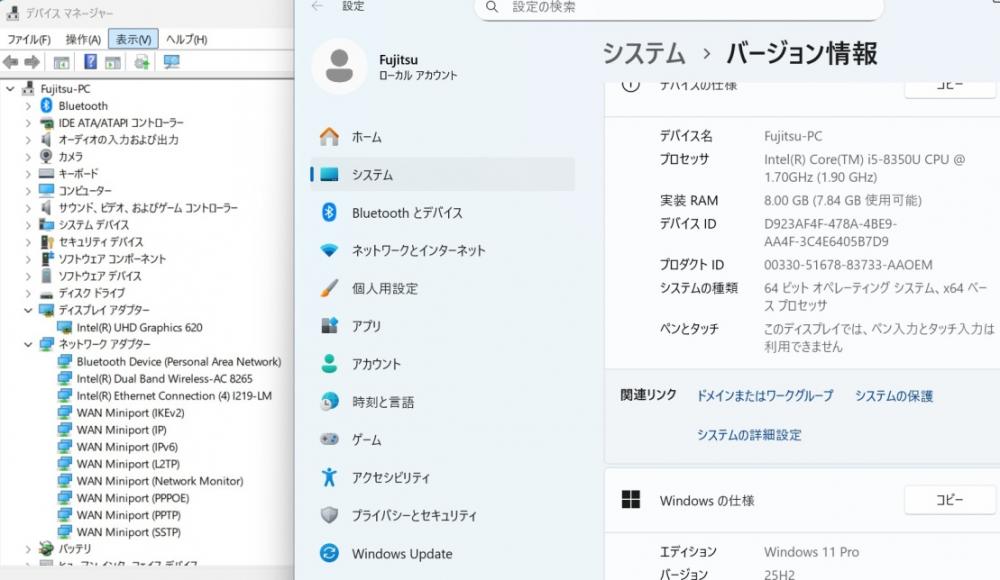
Task: Click the Forward arrow in Device Manager toolbar
Action: [x=32, y=62]
